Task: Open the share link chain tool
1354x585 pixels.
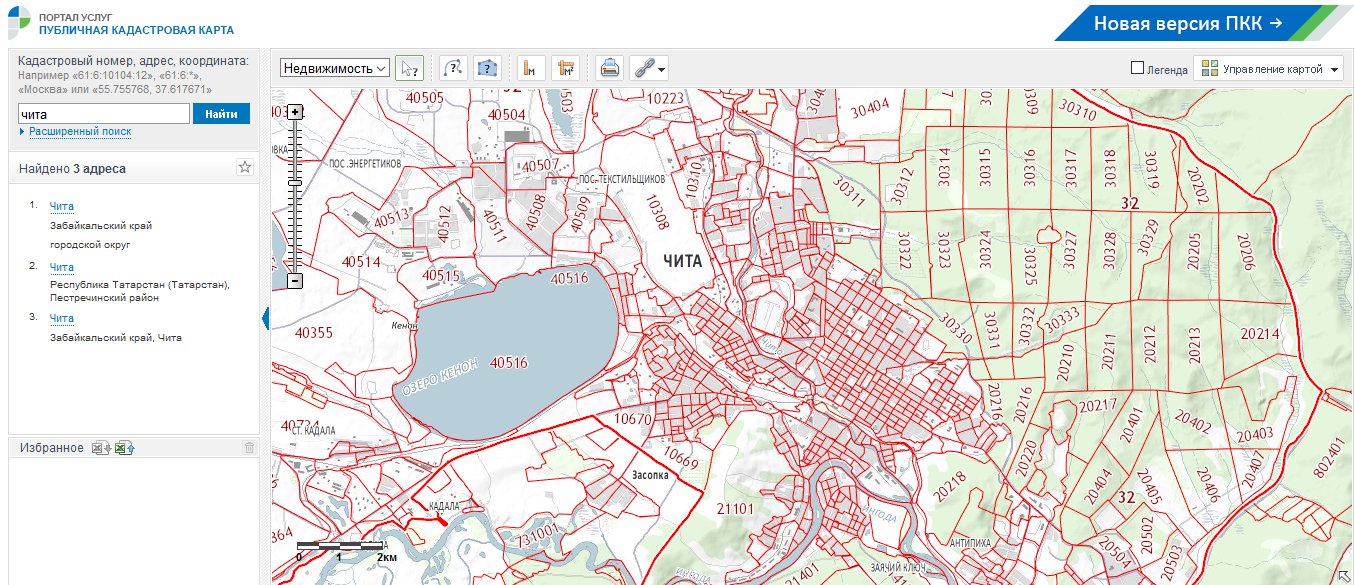Action: [648, 68]
